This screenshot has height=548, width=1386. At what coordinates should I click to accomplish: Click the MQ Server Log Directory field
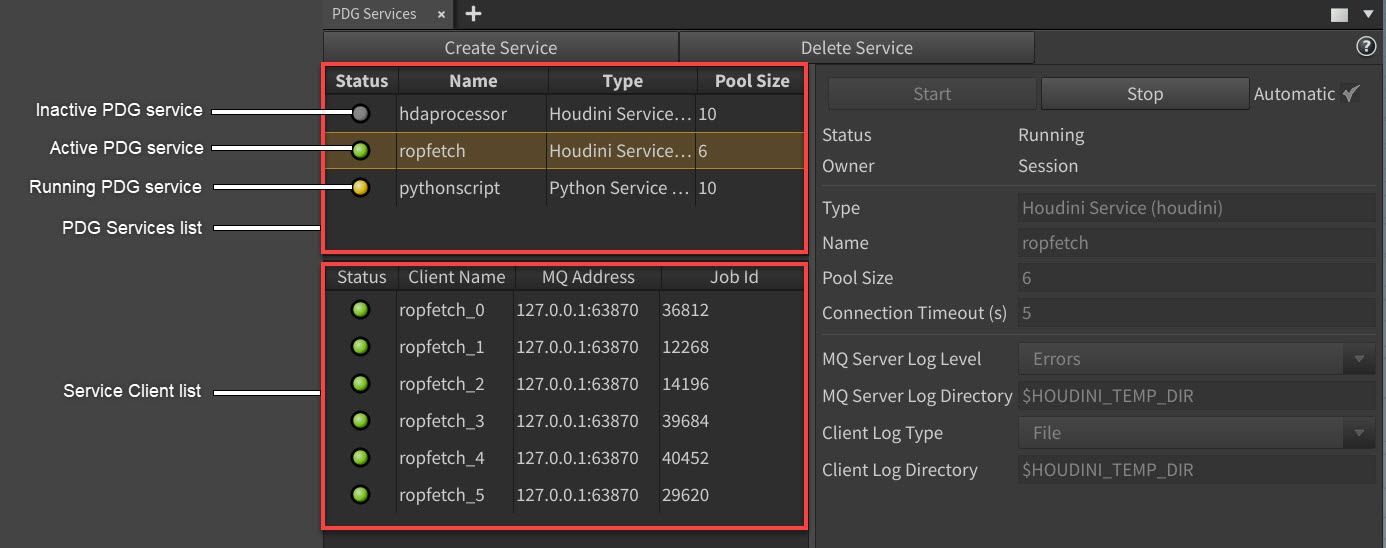coord(1196,396)
